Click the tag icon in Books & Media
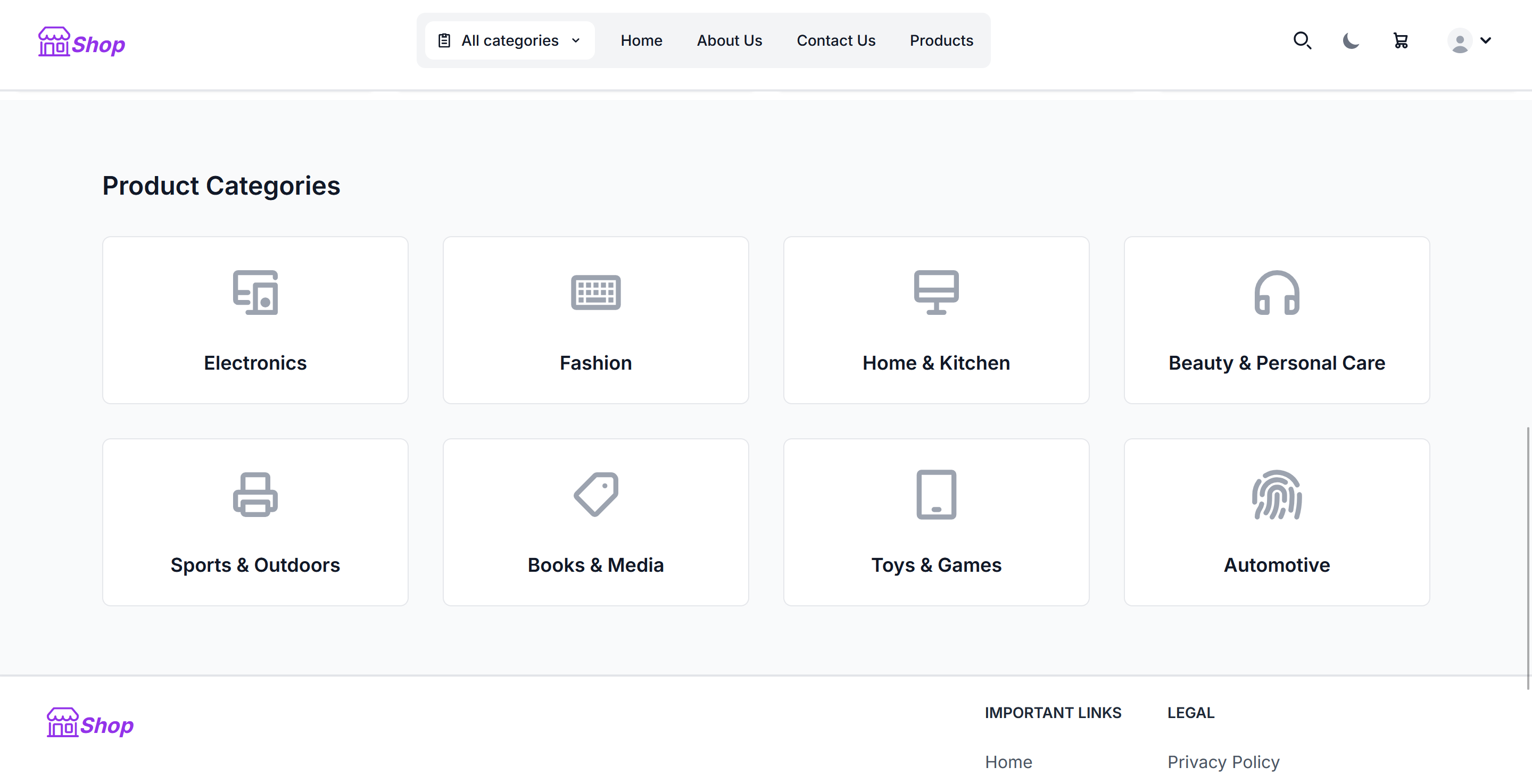This screenshot has height=784, width=1532. 595,495
